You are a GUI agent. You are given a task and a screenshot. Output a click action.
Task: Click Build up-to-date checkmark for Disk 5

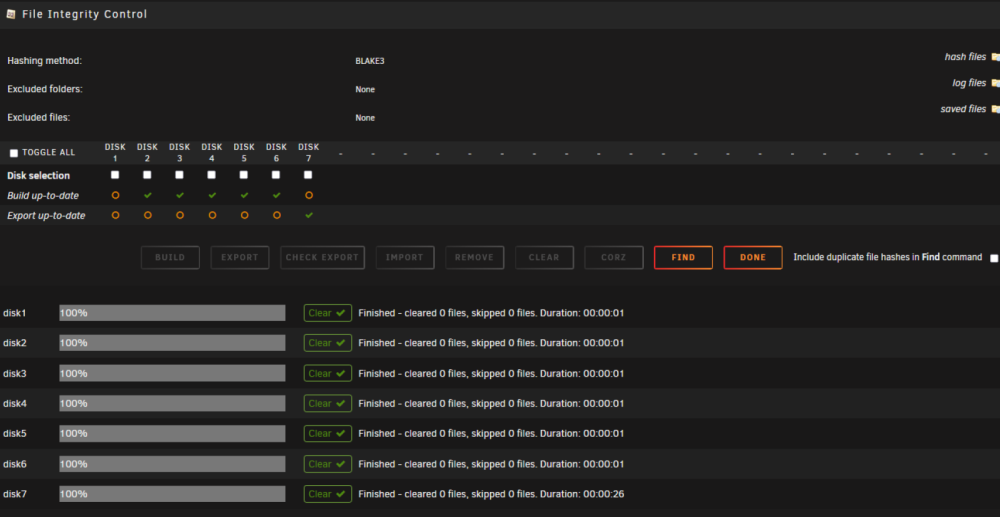pos(244,195)
